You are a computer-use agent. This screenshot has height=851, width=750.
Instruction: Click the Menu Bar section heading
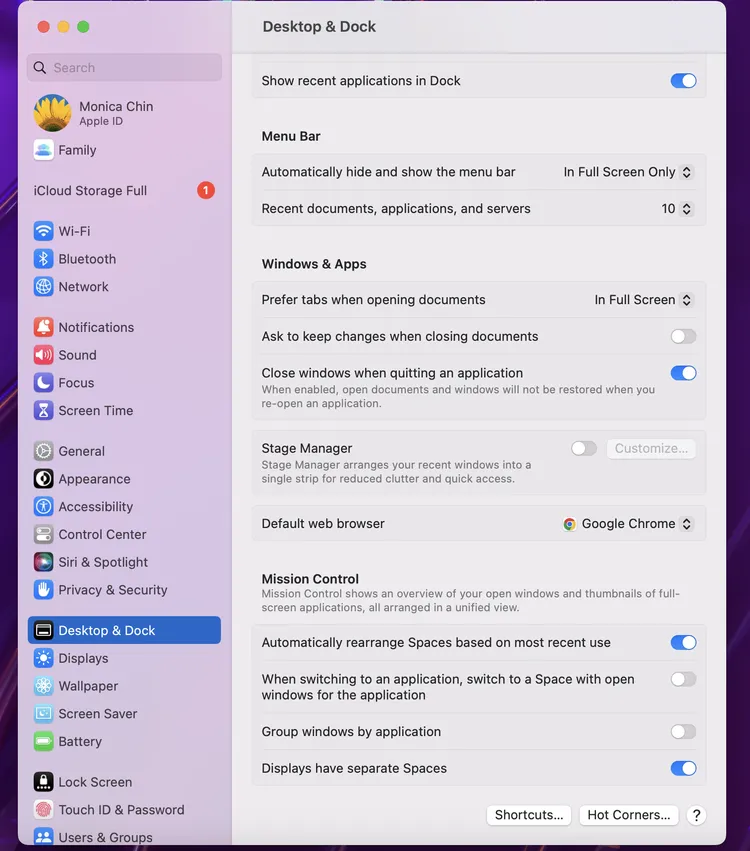[x=291, y=136]
